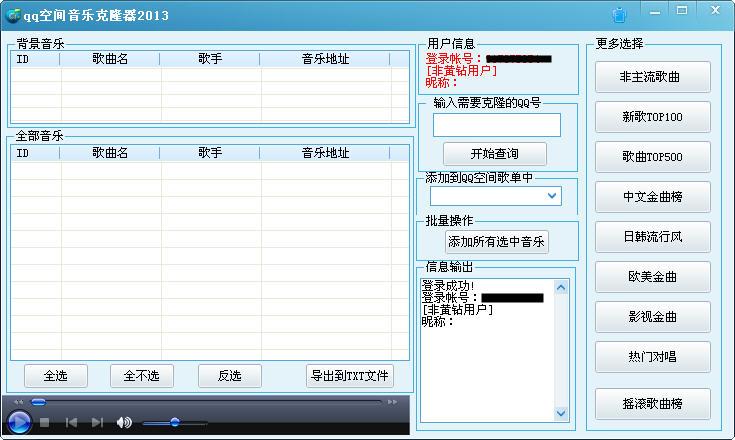Adjust the volume slider knob

pos(175,422)
